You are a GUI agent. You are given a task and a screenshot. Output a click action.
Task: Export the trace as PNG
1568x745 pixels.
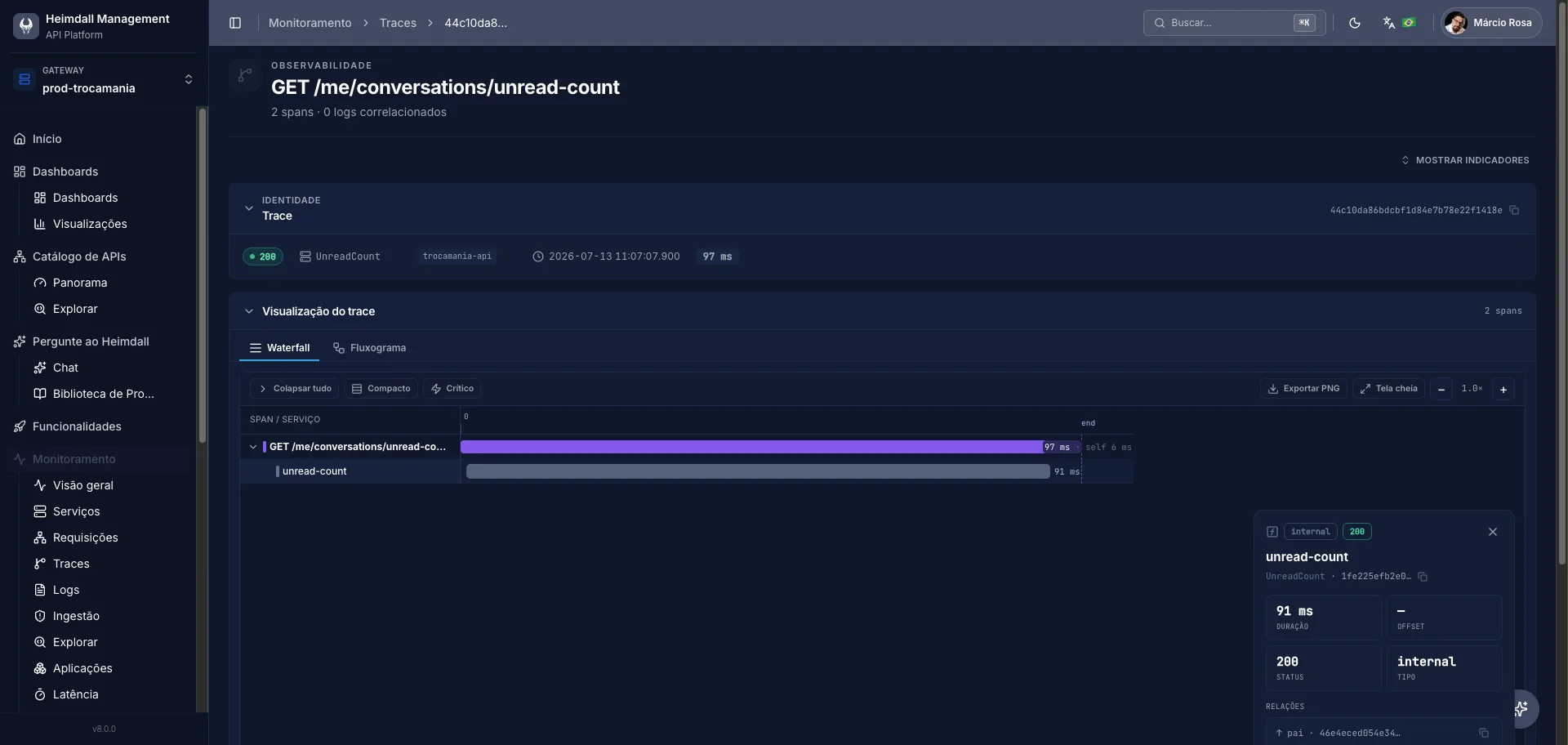[1303, 389]
